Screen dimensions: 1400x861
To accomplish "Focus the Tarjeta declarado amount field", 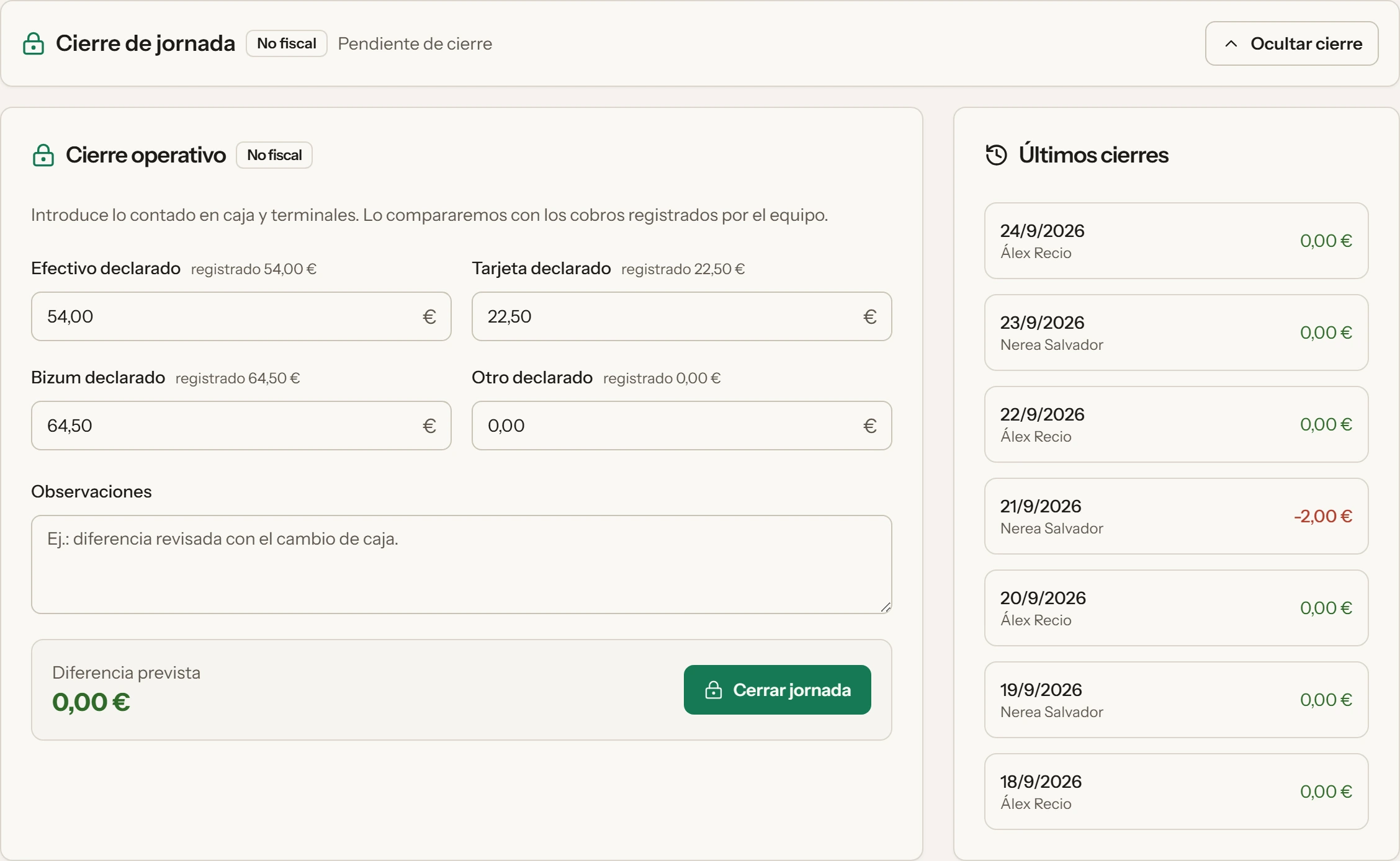I will [x=682, y=316].
